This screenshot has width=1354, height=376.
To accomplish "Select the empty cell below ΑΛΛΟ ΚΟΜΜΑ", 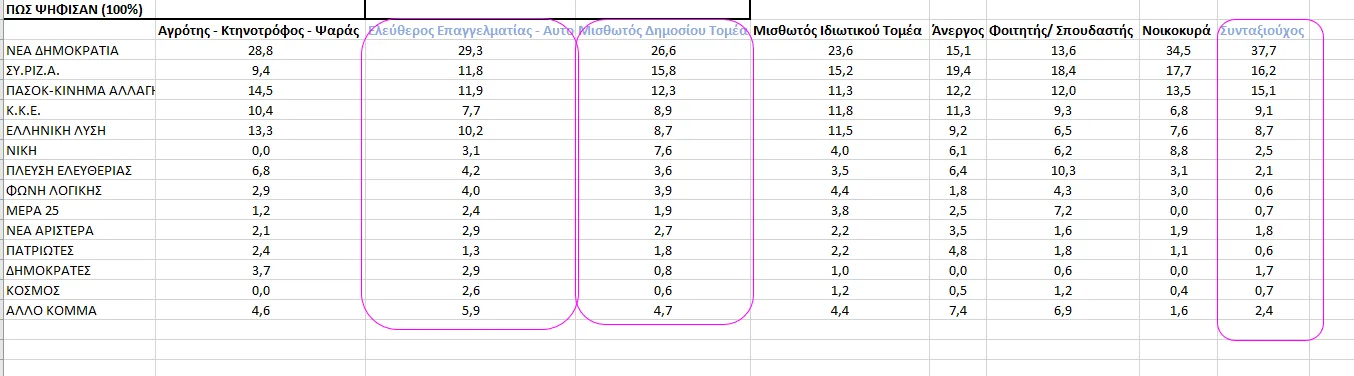I will click(x=78, y=330).
